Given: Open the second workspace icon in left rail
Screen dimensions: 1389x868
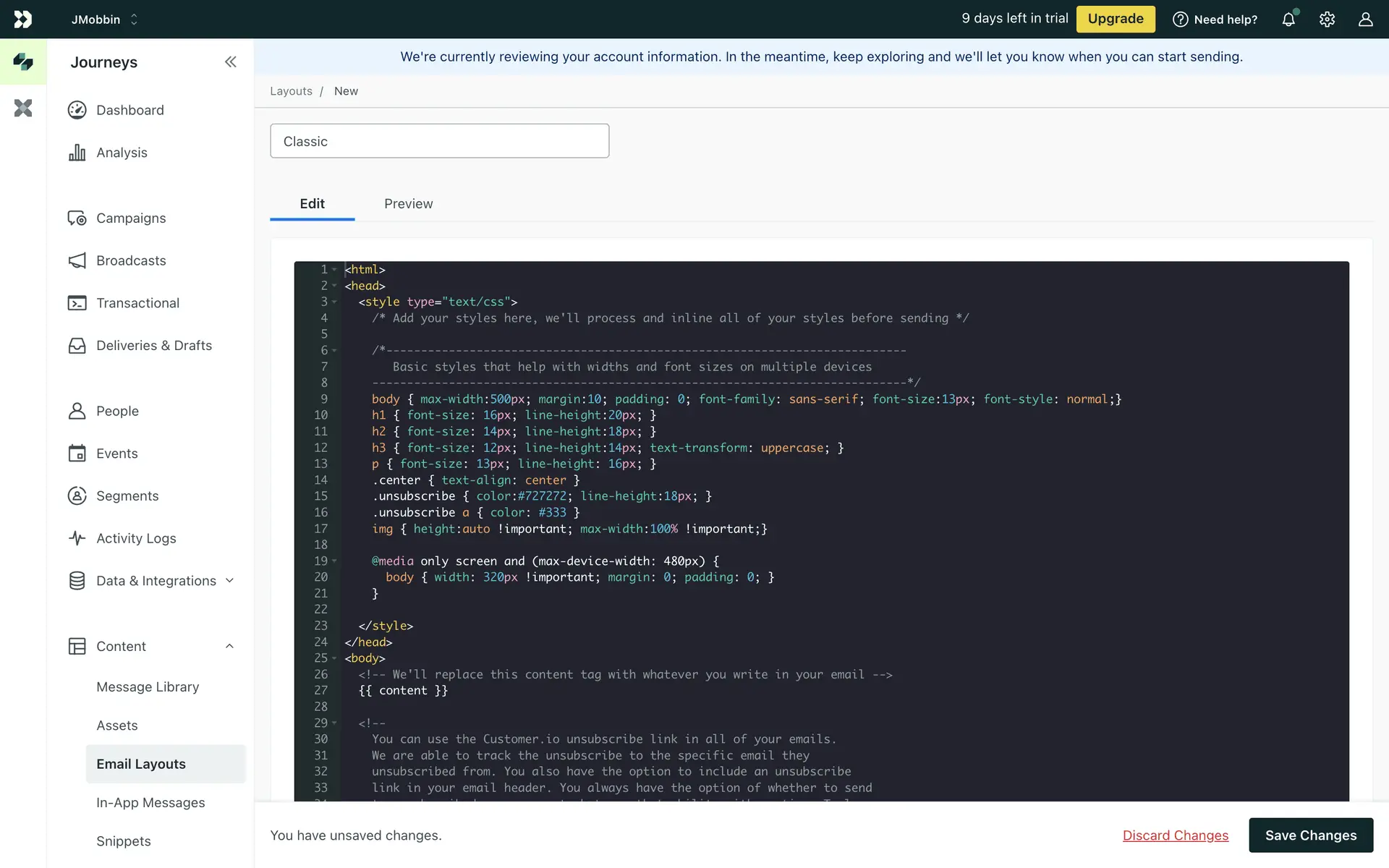Looking at the screenshot, I should tap(23, 109).
